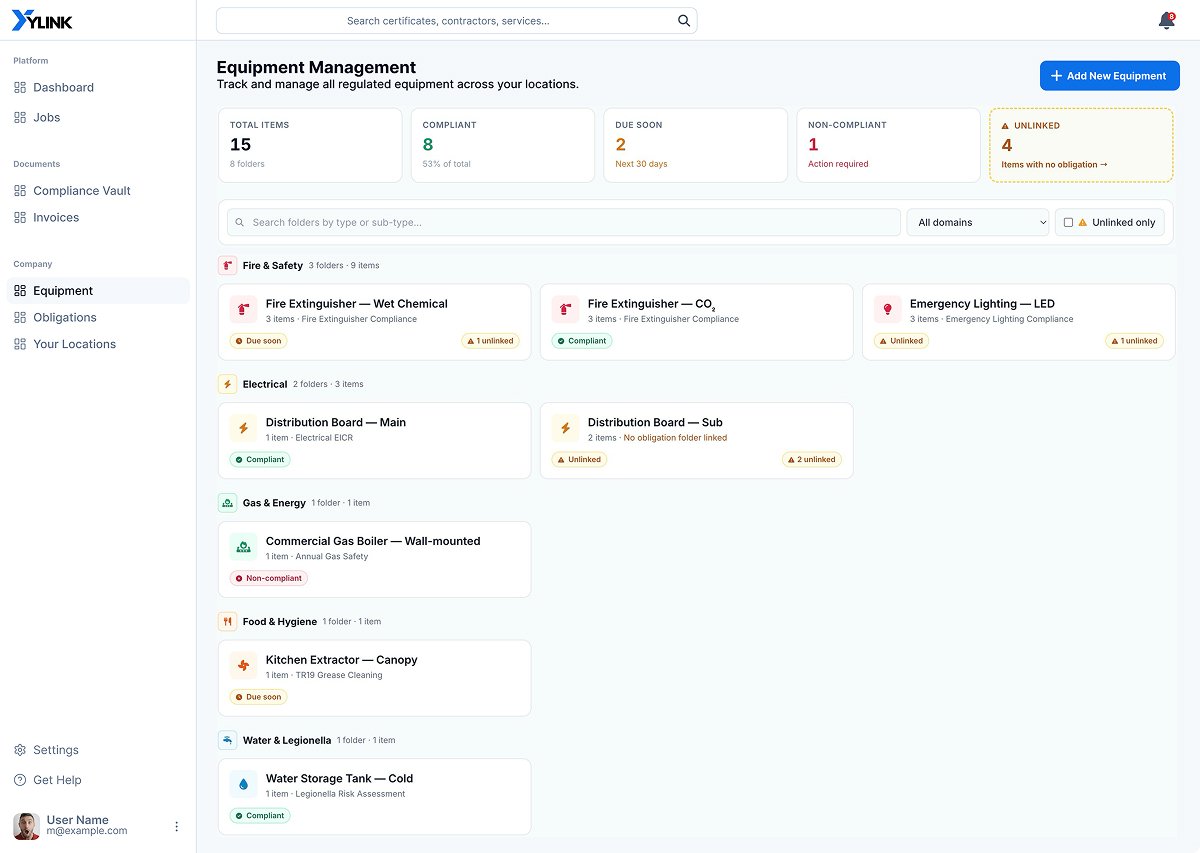Focus the search folders by type field
Screen dimensions: 1200x853
pyautogui.click(x=564, y=222)
